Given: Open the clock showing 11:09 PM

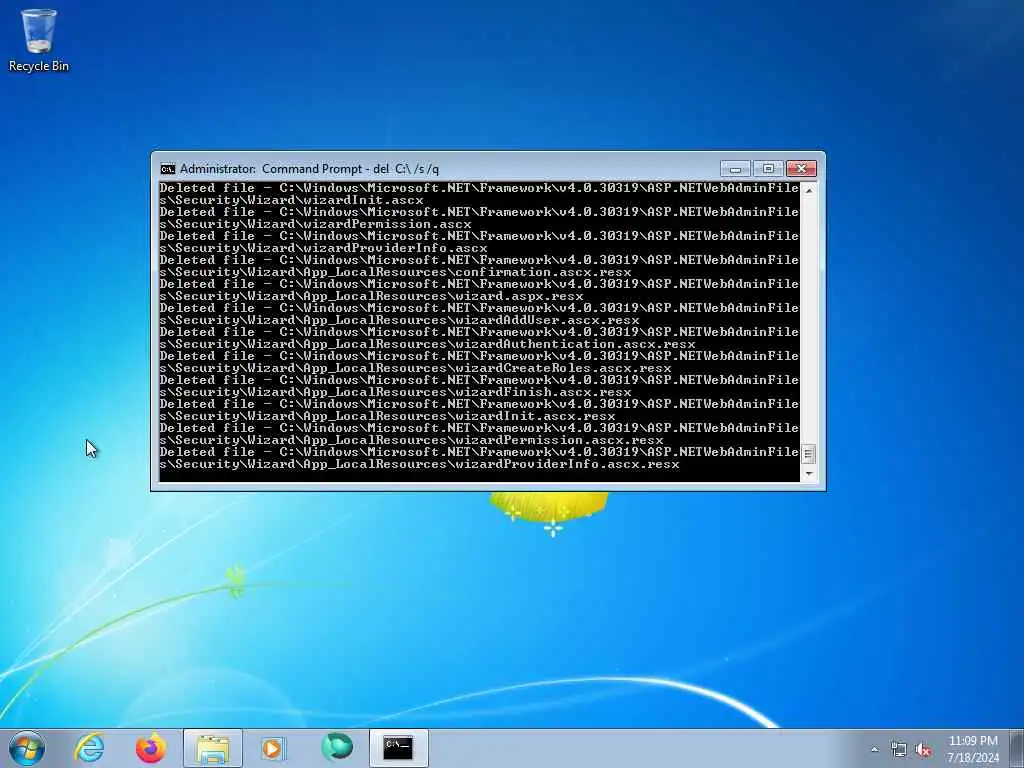Looking at the screenshot, I should tap(973, 749).
